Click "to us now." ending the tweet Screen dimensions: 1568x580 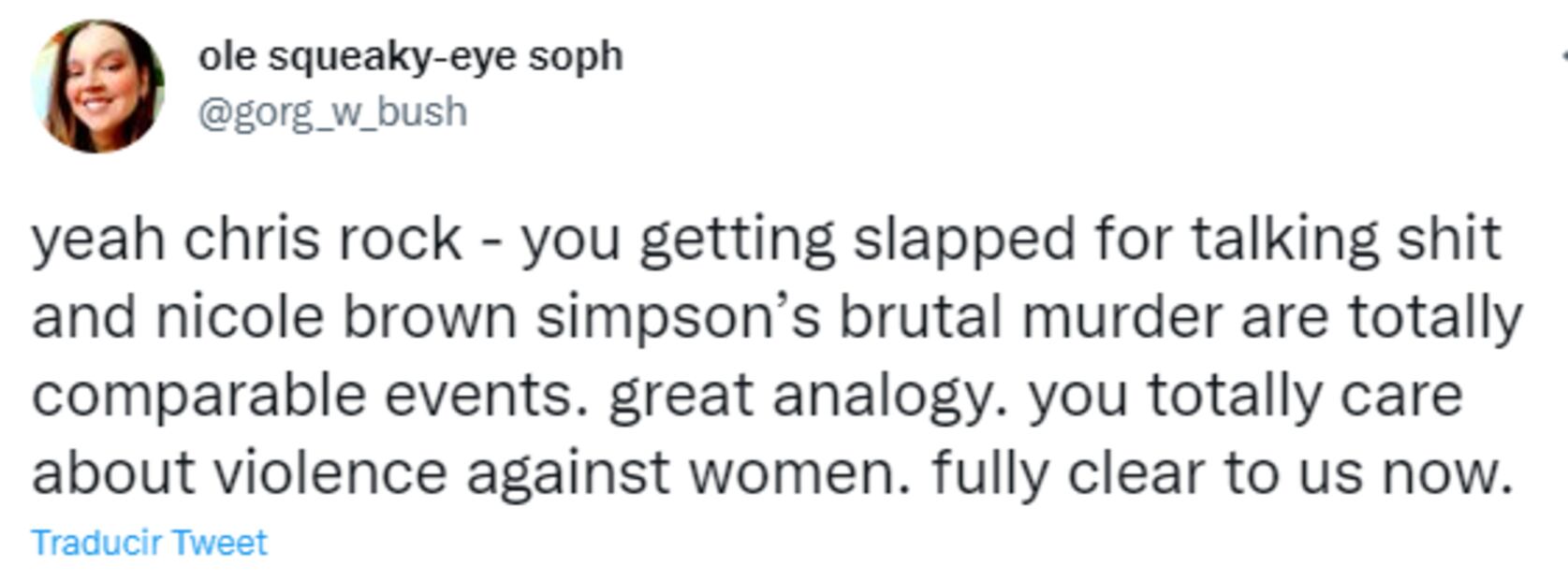coord(1369,472)
